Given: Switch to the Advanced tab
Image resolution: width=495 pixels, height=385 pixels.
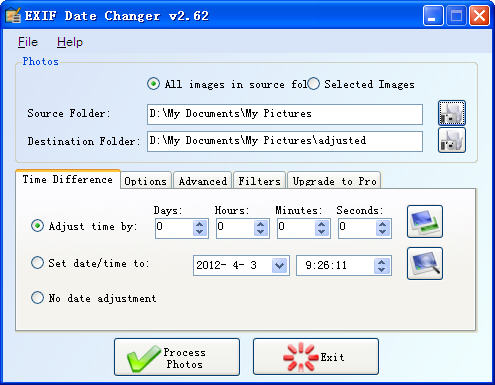Looking at the screenshot, I should [x=203, y=181].
